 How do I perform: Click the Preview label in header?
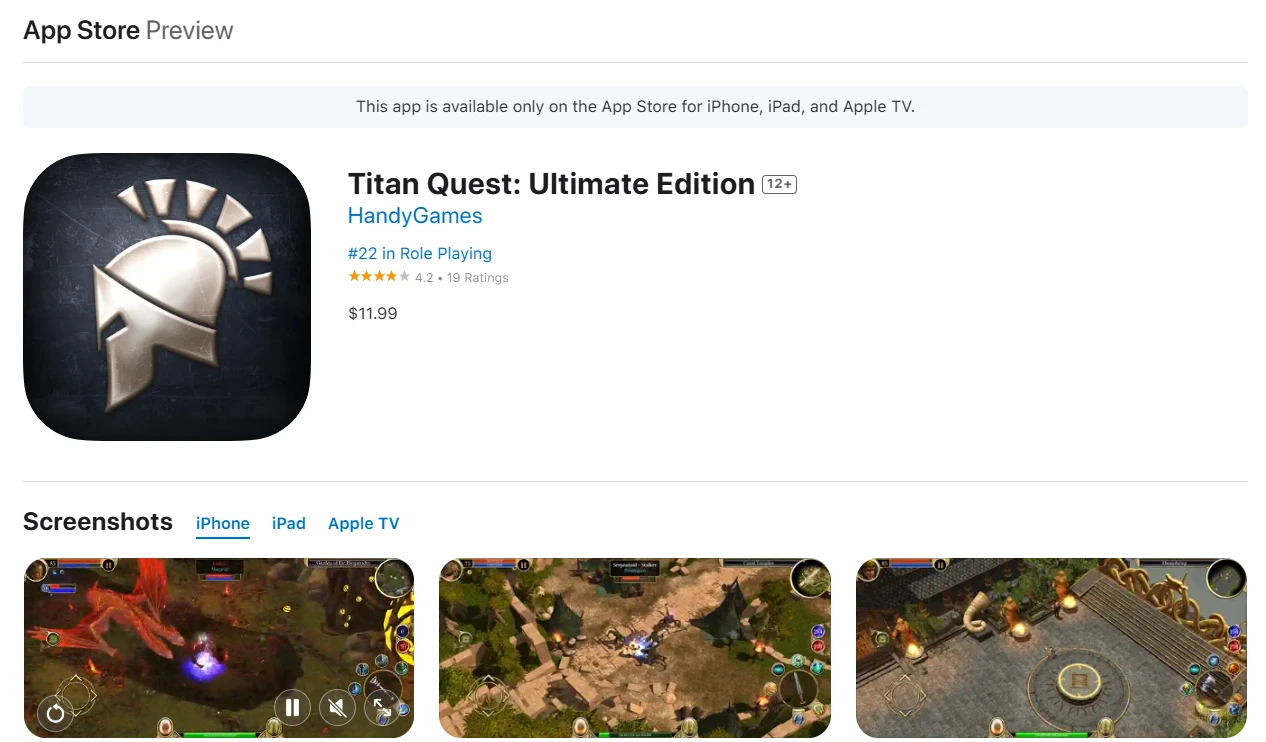coord(190,30)
